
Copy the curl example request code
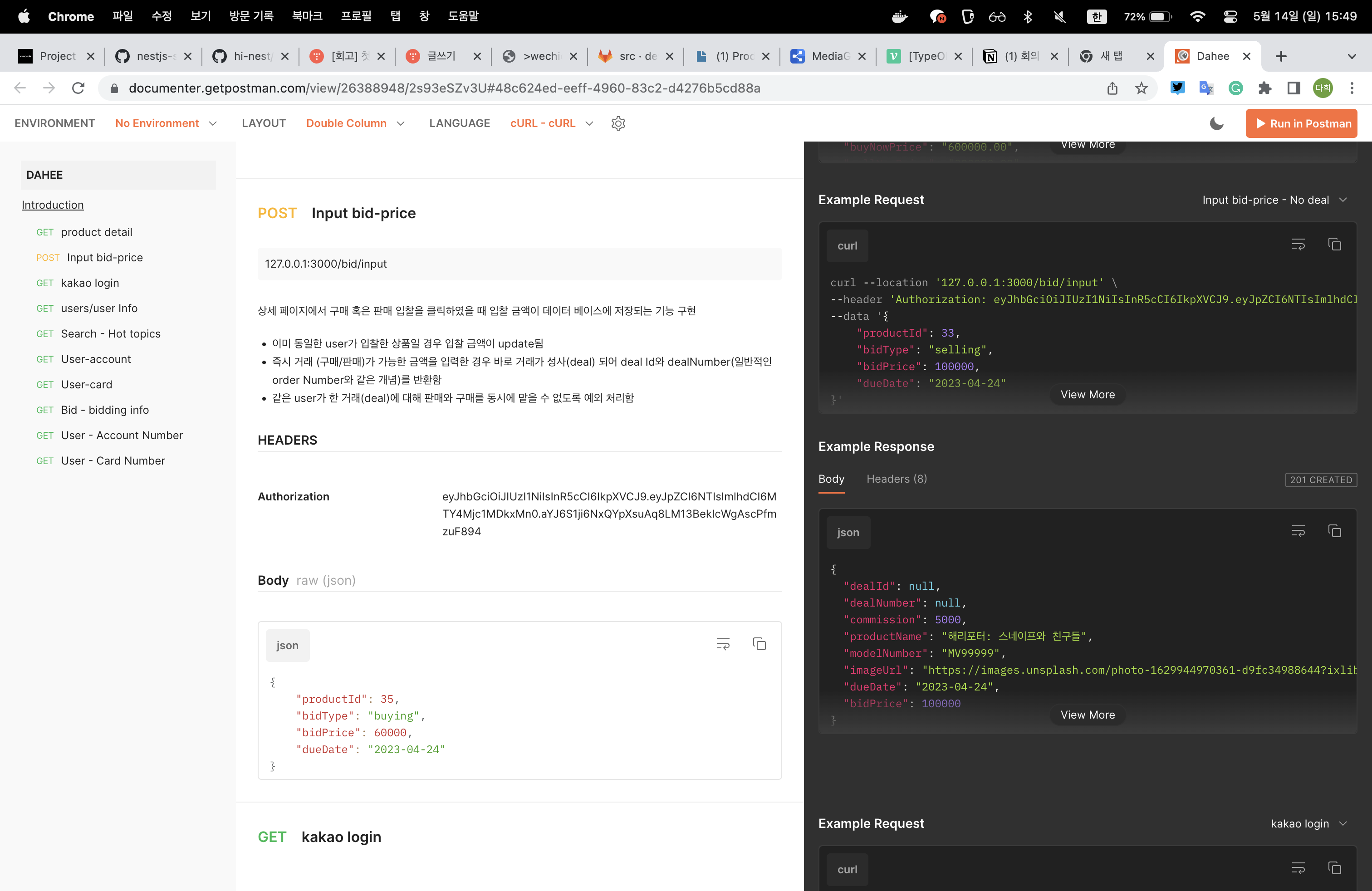point(1334,245)
